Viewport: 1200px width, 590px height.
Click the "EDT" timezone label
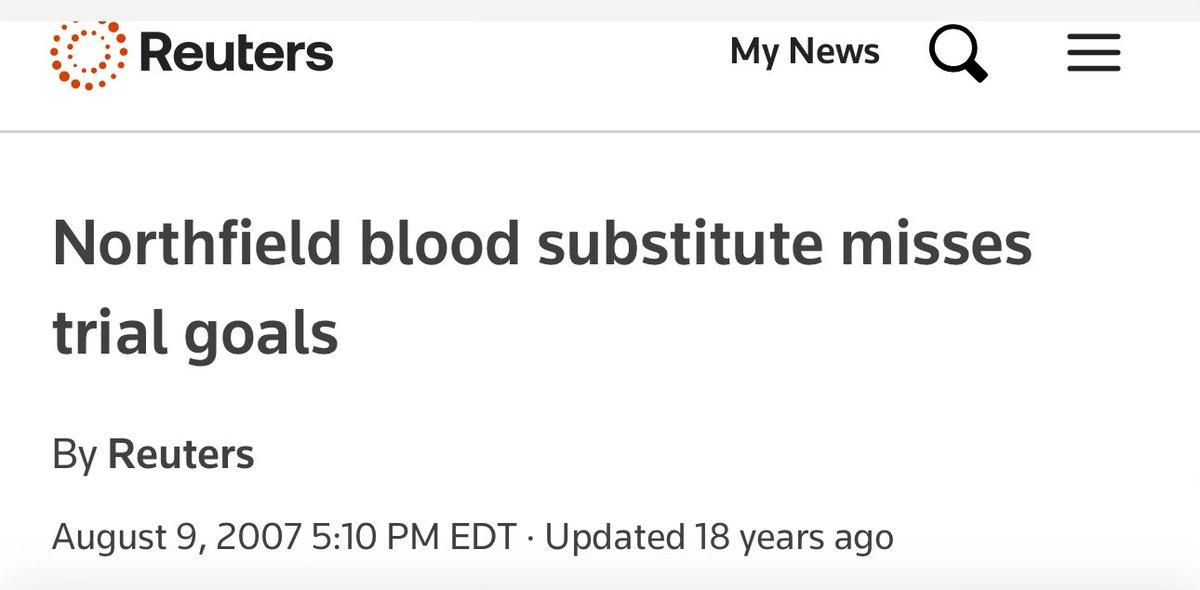483,537
